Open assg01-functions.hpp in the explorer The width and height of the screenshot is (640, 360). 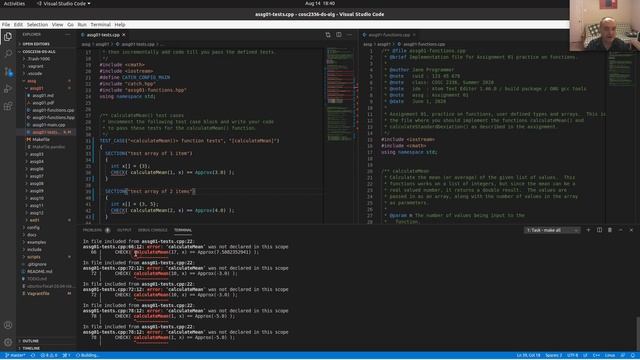pos(53,118)
